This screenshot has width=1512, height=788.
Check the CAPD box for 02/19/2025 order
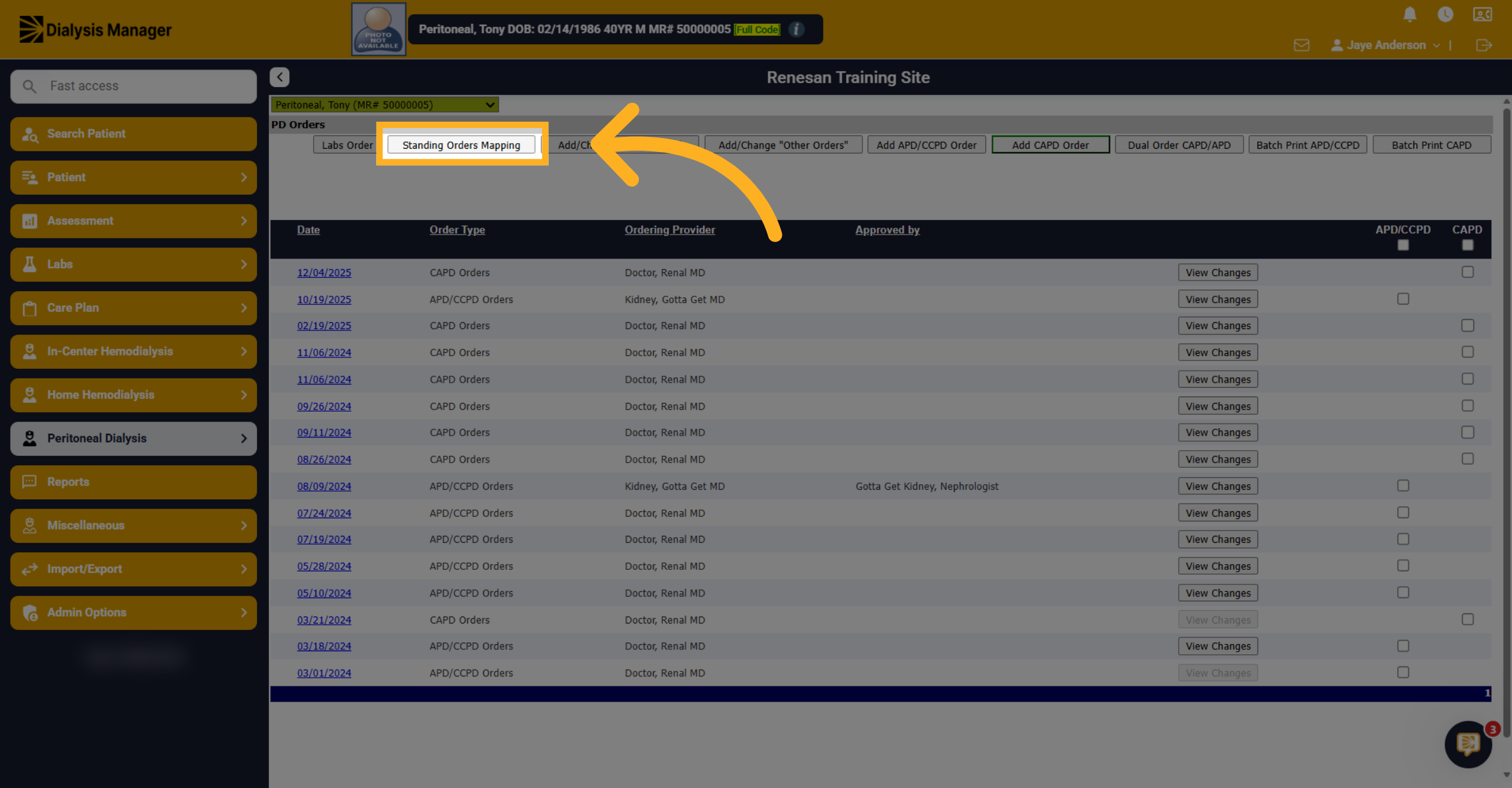pyautogui.click(x=1468, y=325)
